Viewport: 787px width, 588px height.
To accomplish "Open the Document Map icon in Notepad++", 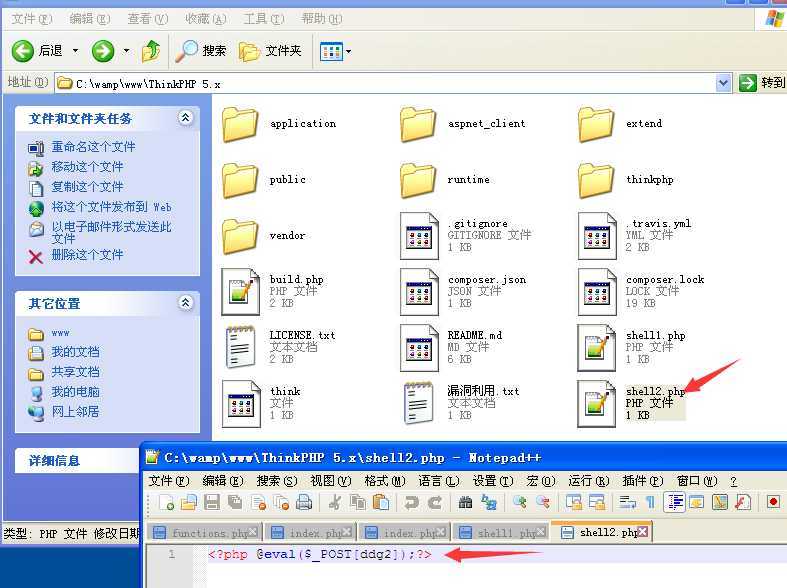I will [720, 502].
